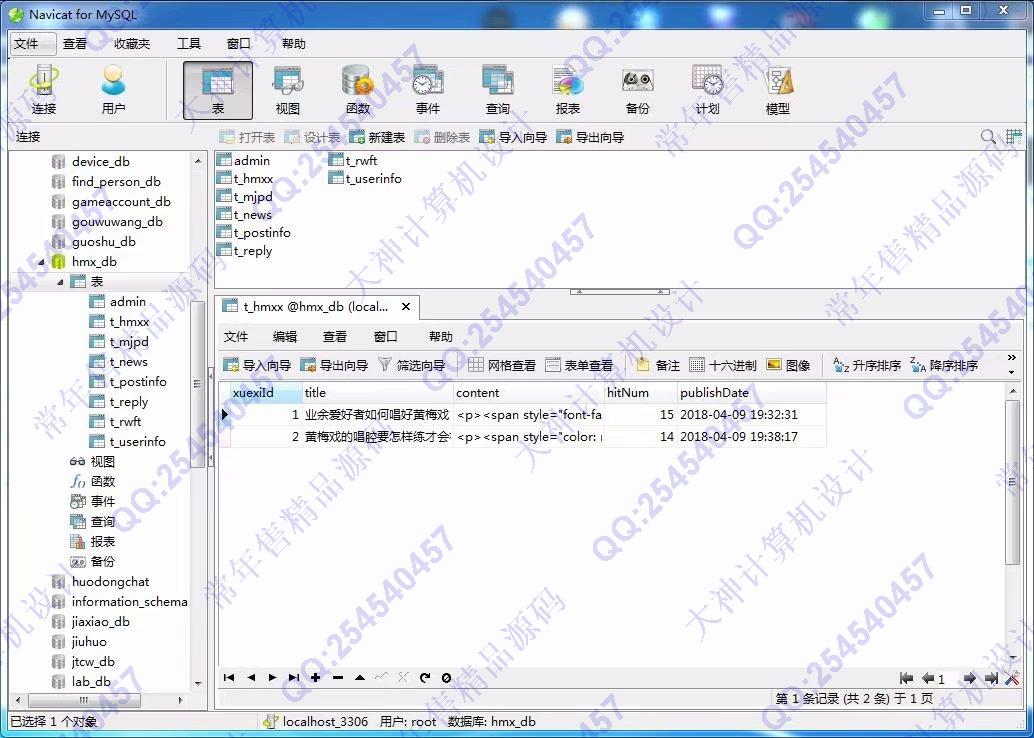Image resolution: width=1034 pixels, height=738 pixels.
Task: Go to last record navigation icon
Action: [293, 677]
